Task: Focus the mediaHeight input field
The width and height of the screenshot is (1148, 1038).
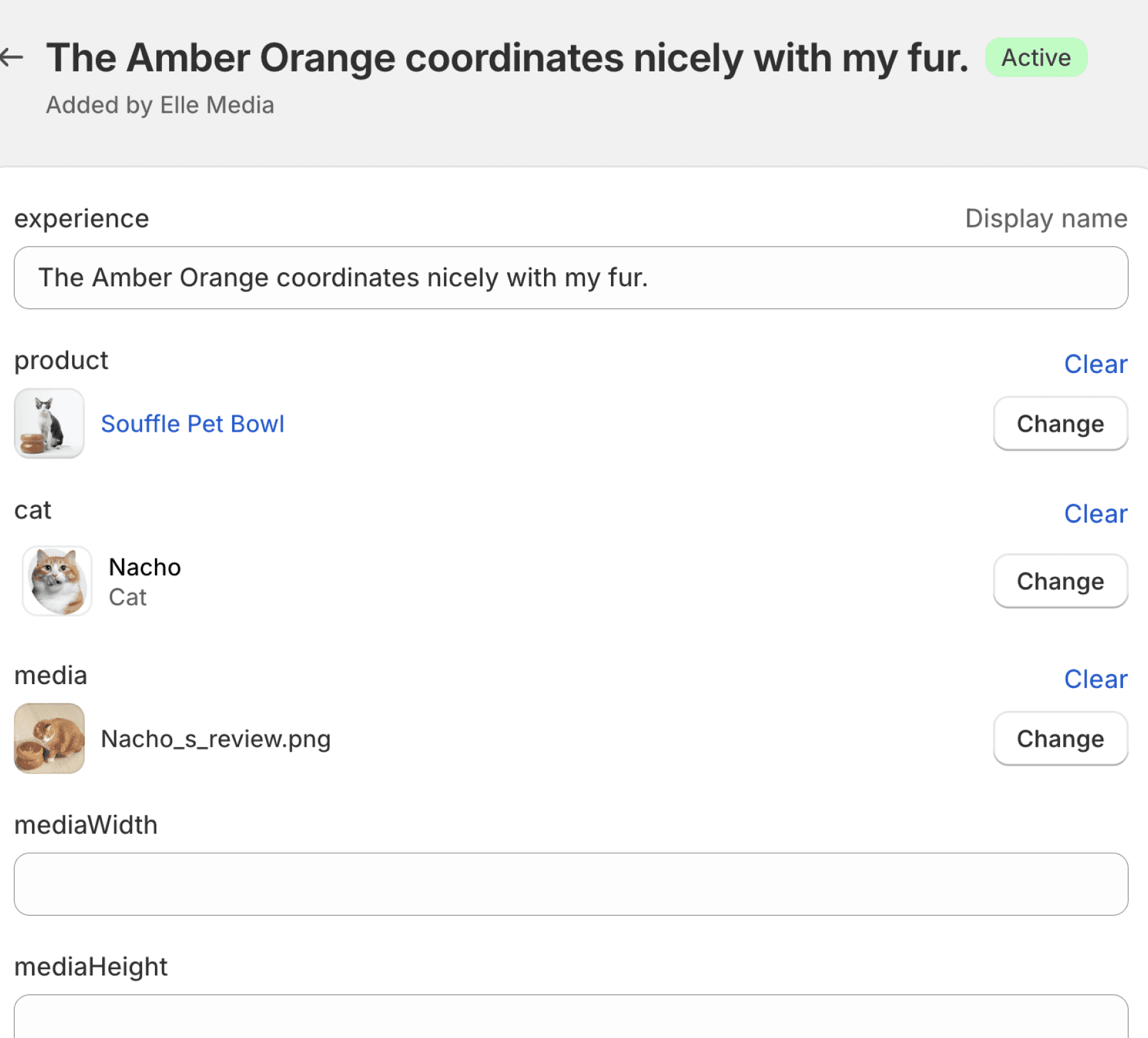Action: [571, 1016]
